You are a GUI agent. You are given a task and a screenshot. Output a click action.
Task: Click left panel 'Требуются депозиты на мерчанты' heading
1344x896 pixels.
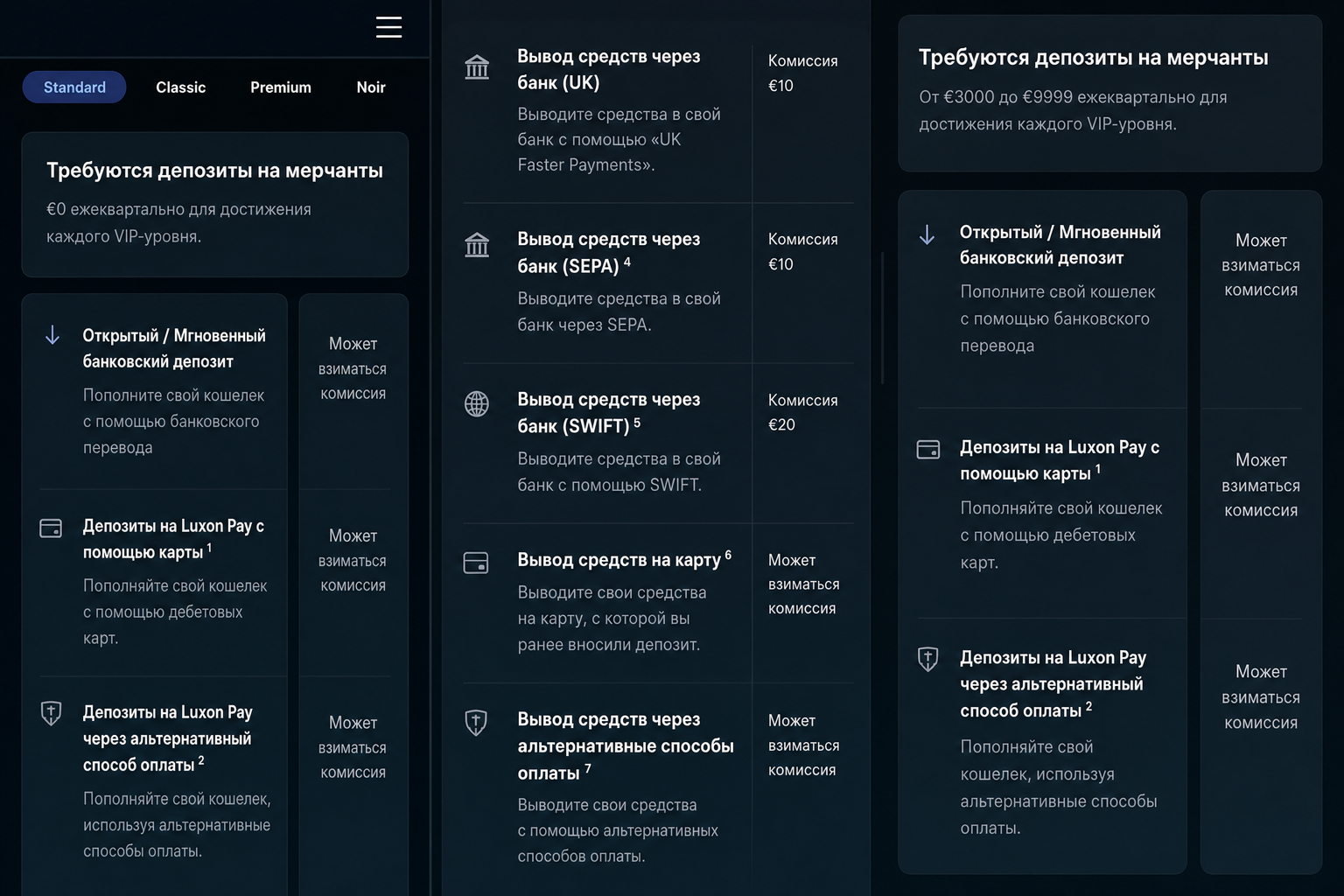[214, 171]
